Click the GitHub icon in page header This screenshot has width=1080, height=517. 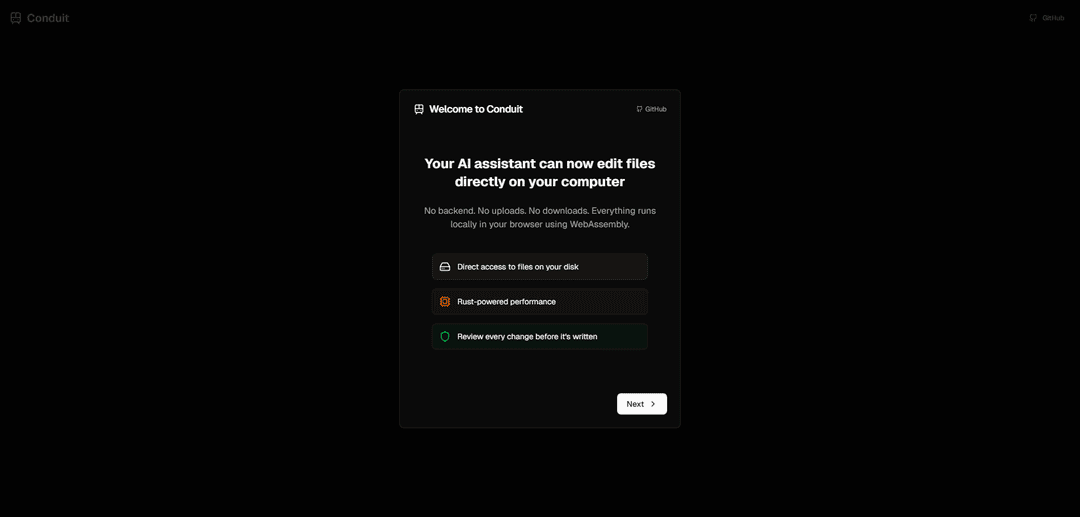pyautogui.click(x=1033, y=18)
